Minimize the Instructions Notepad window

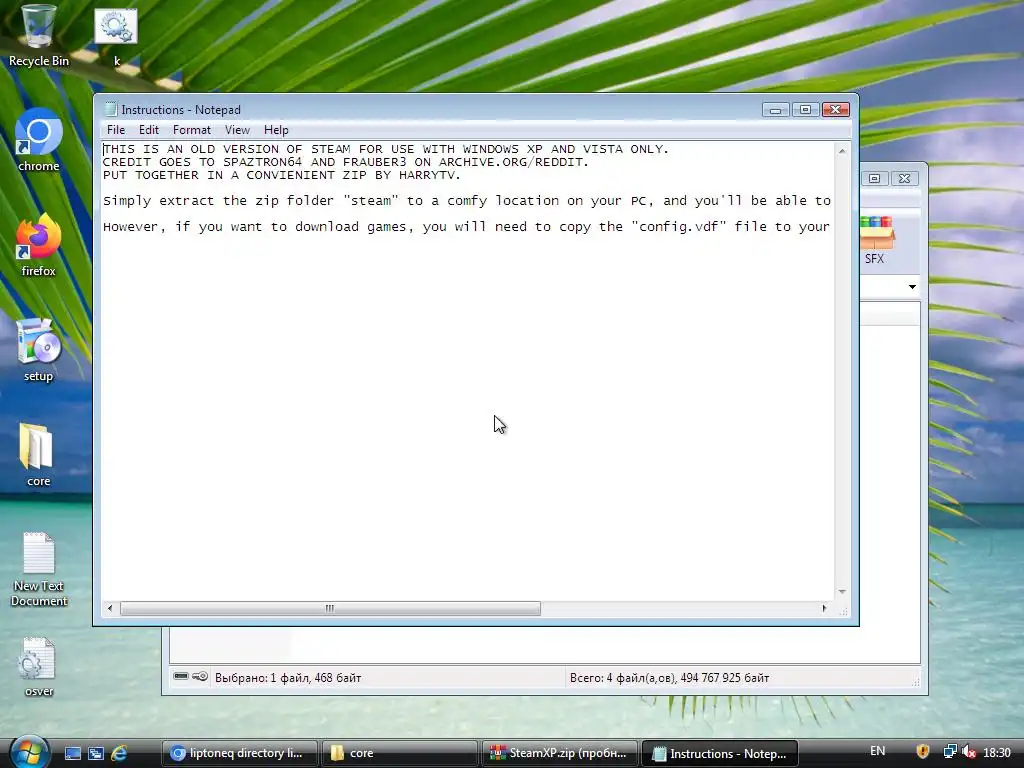click(x=775, y=110)
